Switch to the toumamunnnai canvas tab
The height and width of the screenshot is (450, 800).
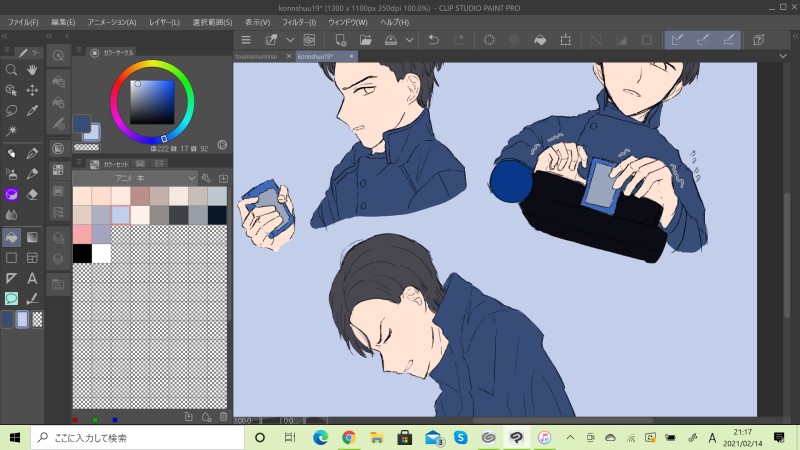click(x=257, y=57)
